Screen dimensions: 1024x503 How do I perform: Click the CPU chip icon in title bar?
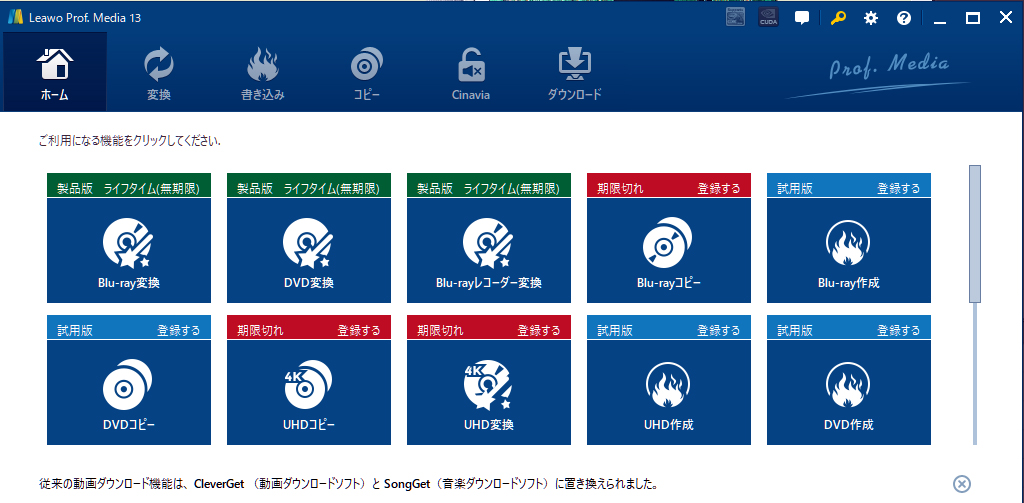pyautogui.click(x=735, y=18)
